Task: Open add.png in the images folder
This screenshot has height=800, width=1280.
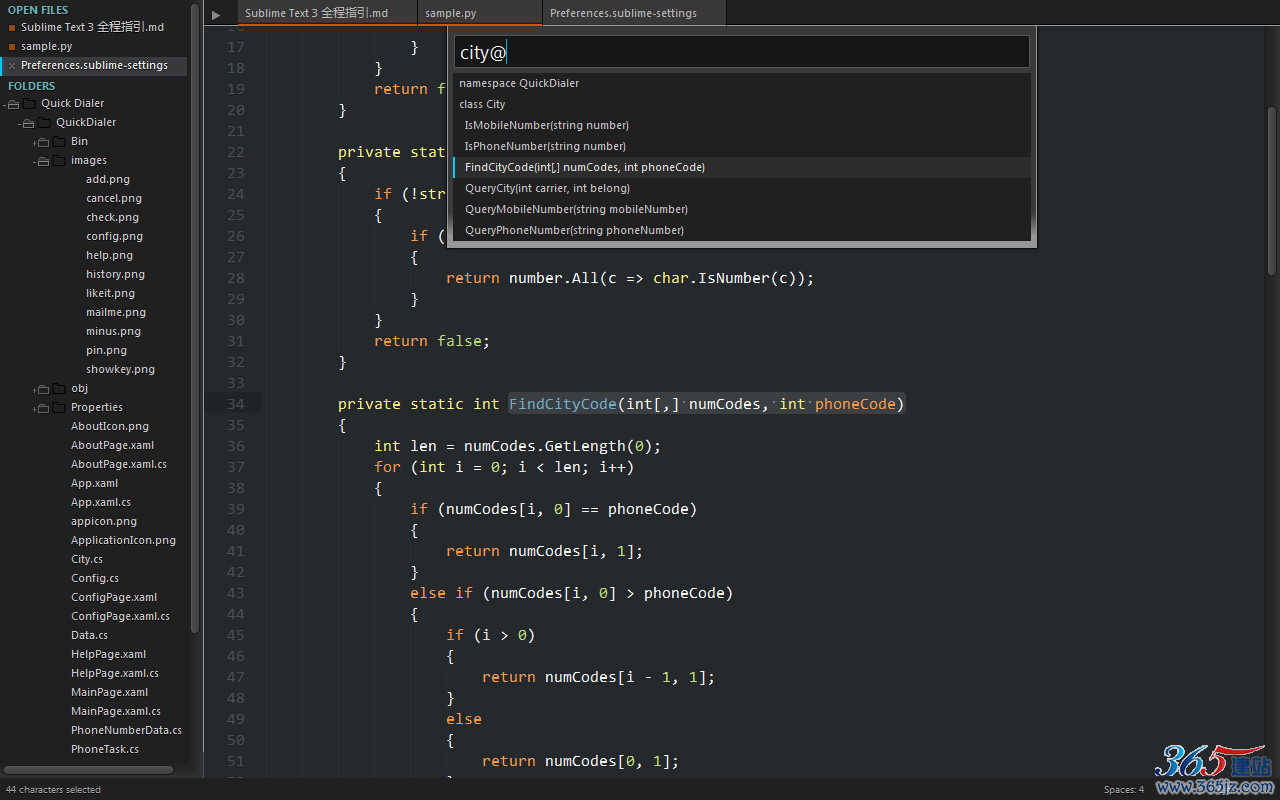Action: pos(108,180)
